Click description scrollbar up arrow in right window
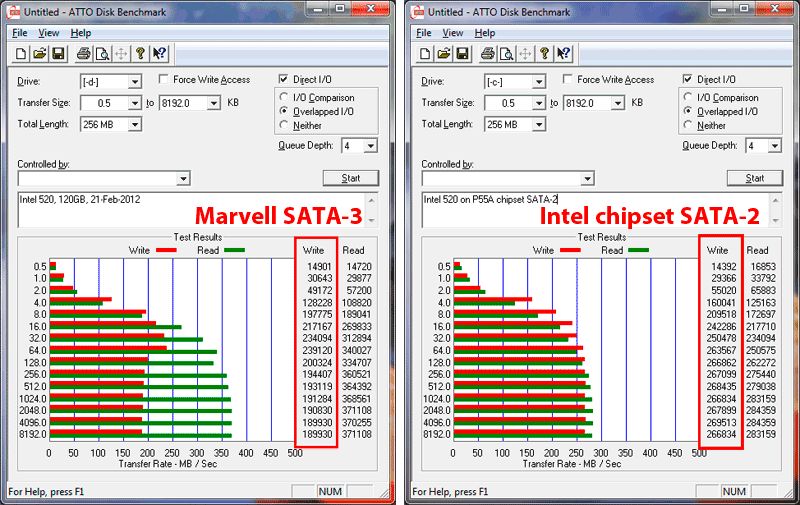Screen dimensions: 800x505 pos(776,200)
